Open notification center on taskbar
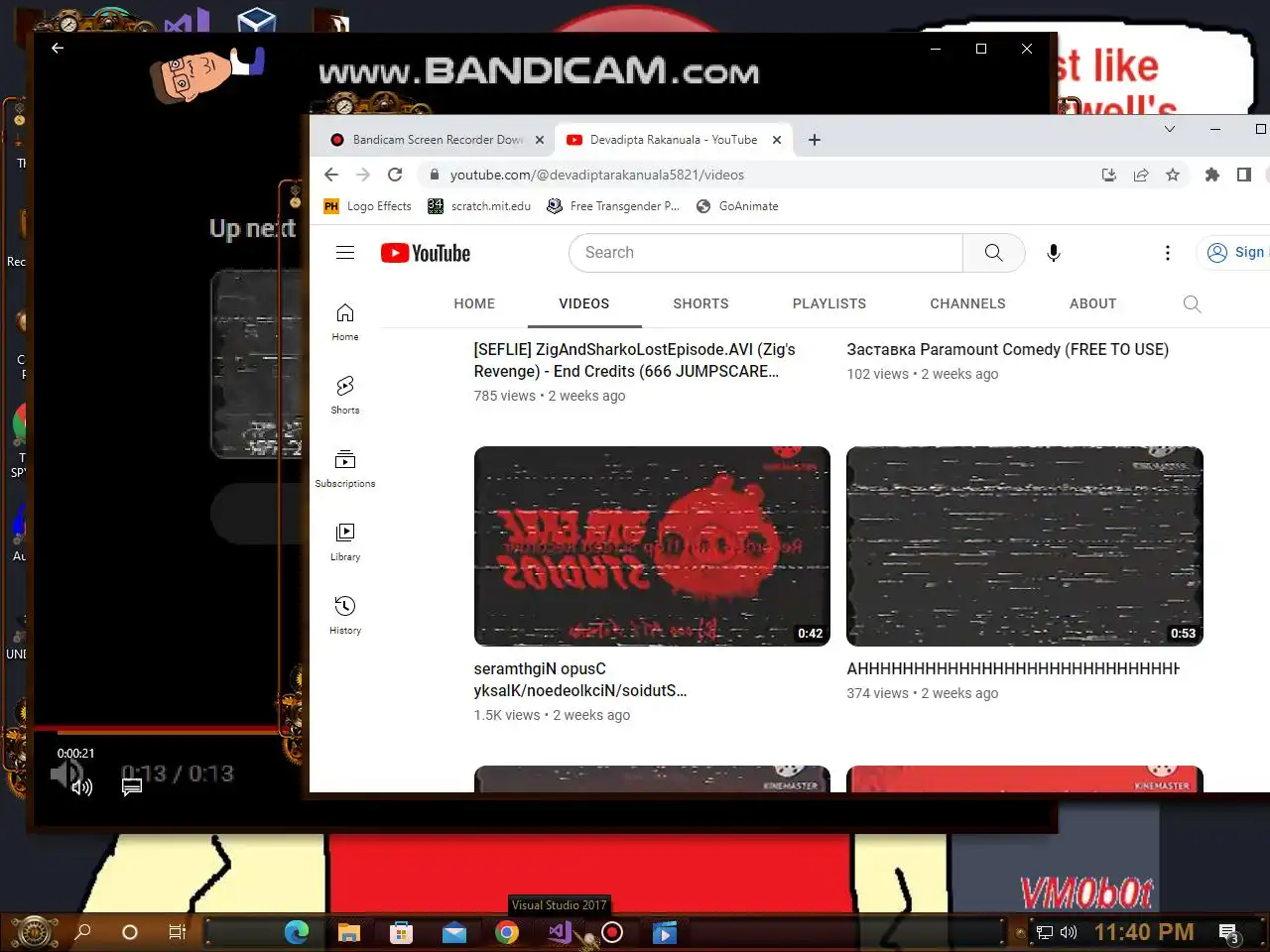Screen dimensions: 1270x952 click(1229, 933)
